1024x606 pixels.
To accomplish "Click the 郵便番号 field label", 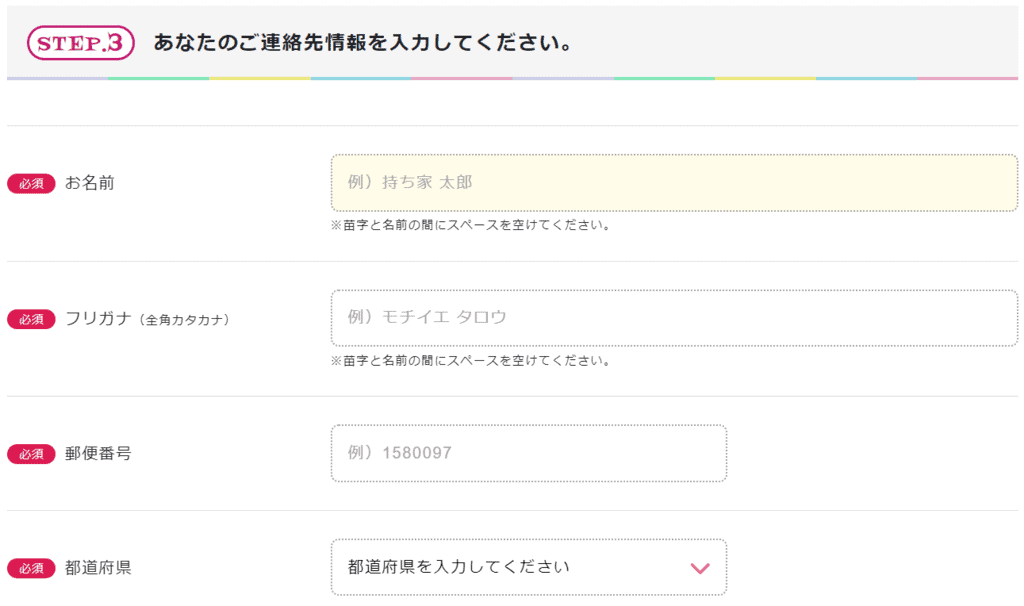I will pyautogui.click(x=98, y=454).
